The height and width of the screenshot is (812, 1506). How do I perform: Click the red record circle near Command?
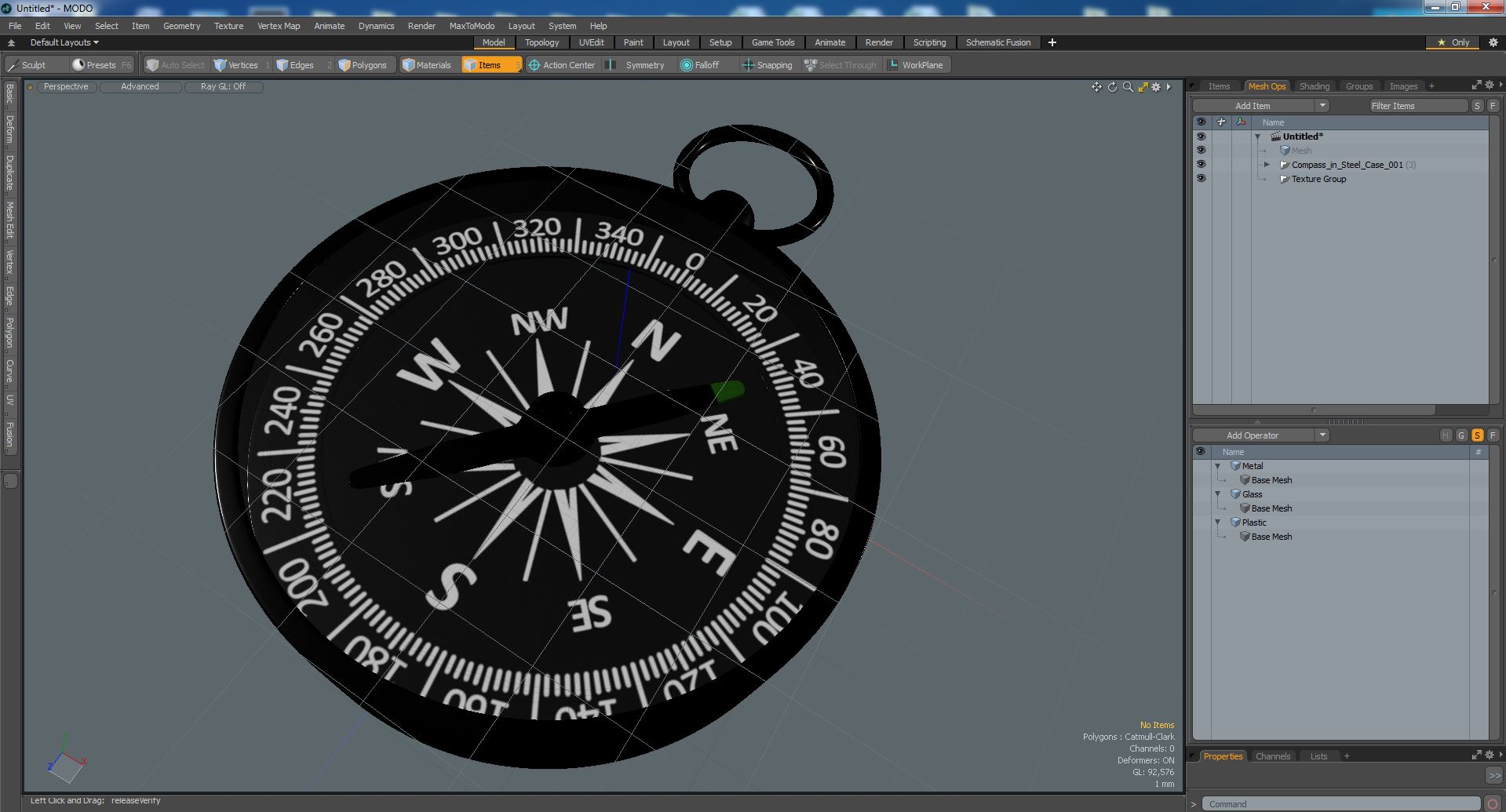(1493, 803)
